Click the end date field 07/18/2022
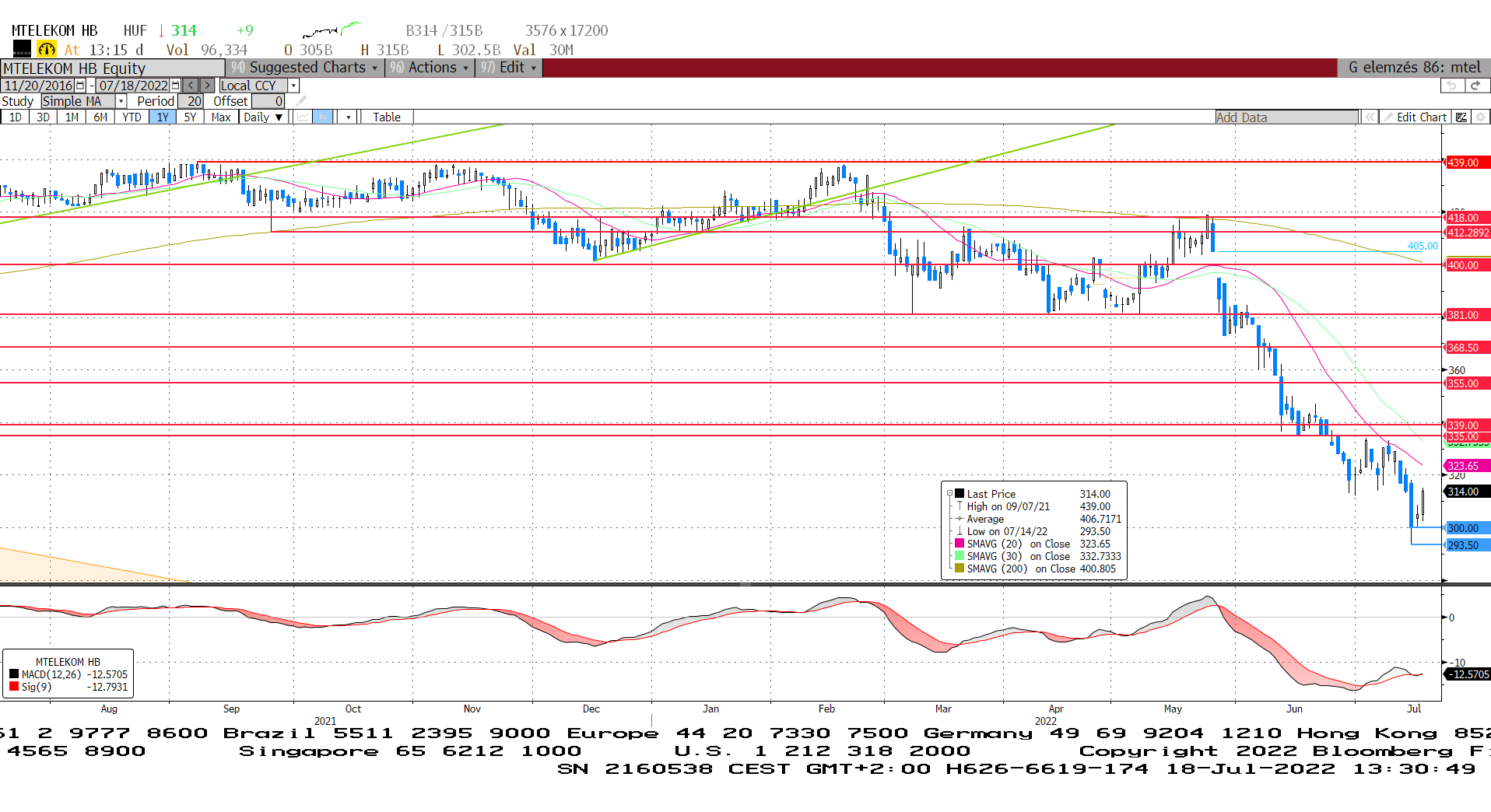 tap(133, 86)
